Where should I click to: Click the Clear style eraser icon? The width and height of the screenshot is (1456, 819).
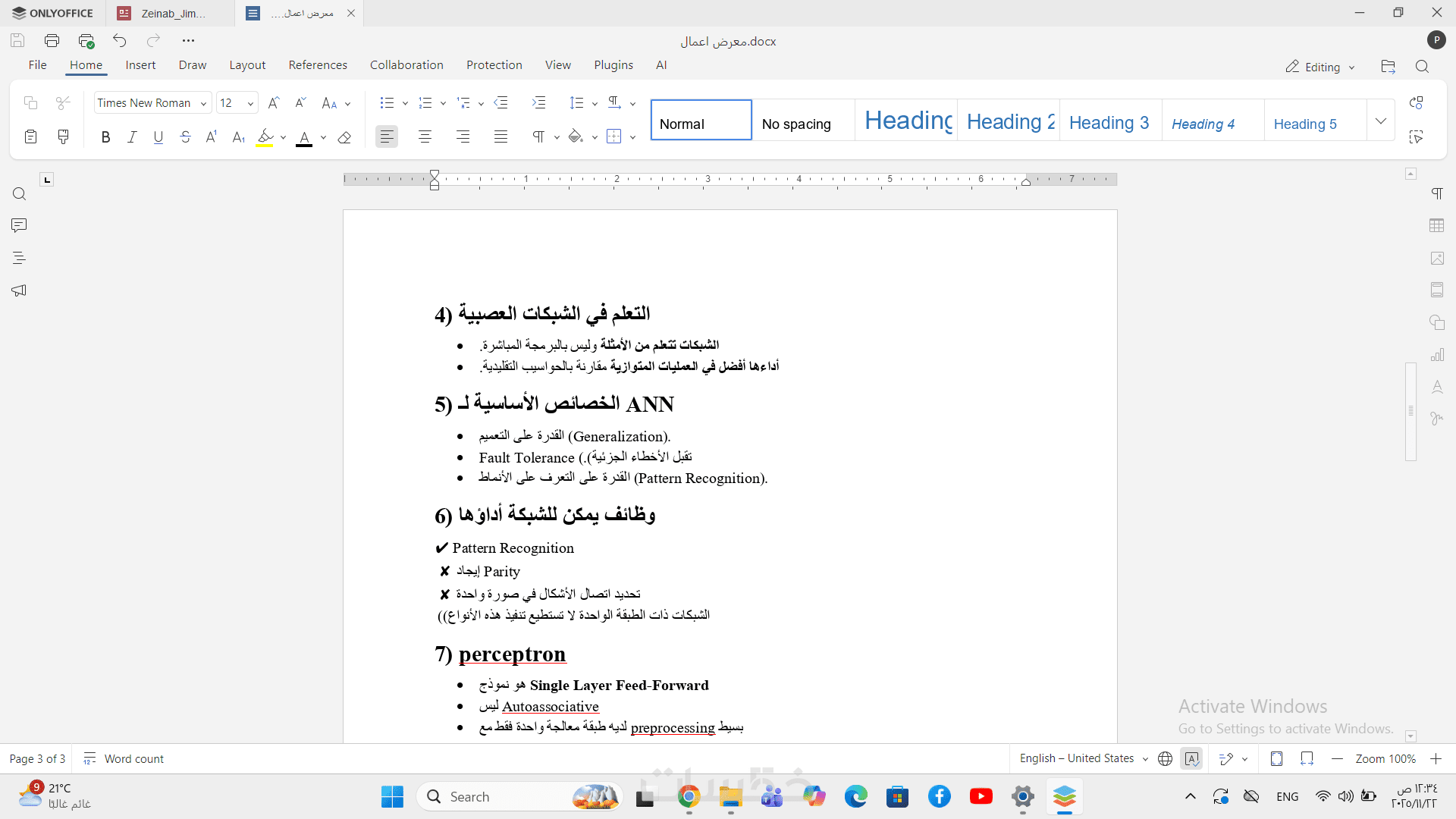[344, 137]
